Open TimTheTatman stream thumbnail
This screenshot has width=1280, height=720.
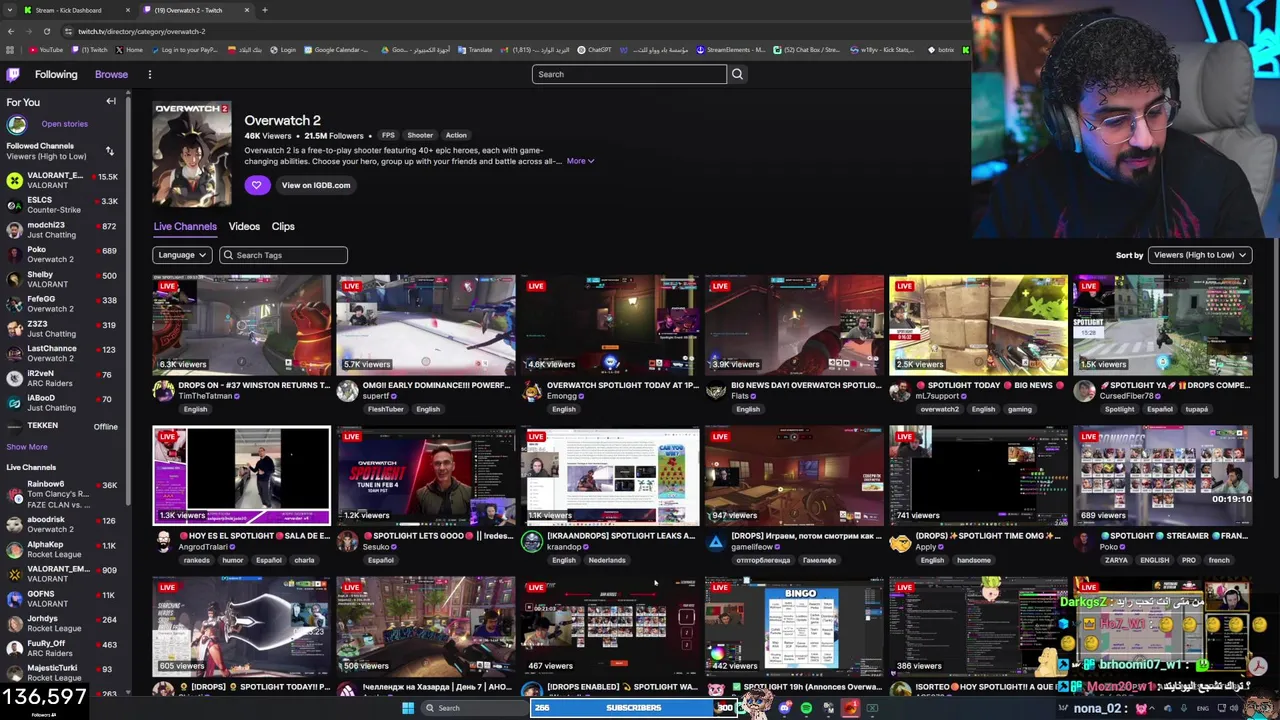tap(241, 325)
